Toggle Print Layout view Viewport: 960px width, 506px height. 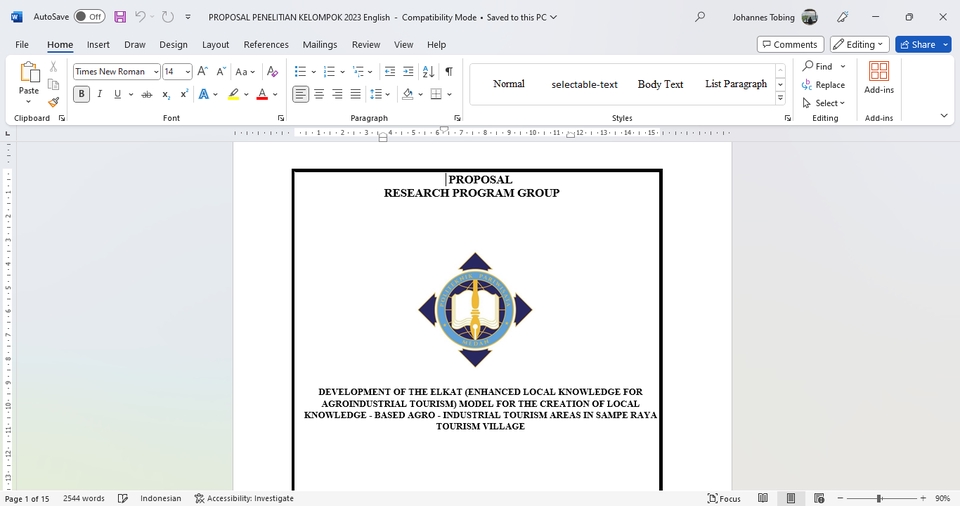(x=791, y=499)
